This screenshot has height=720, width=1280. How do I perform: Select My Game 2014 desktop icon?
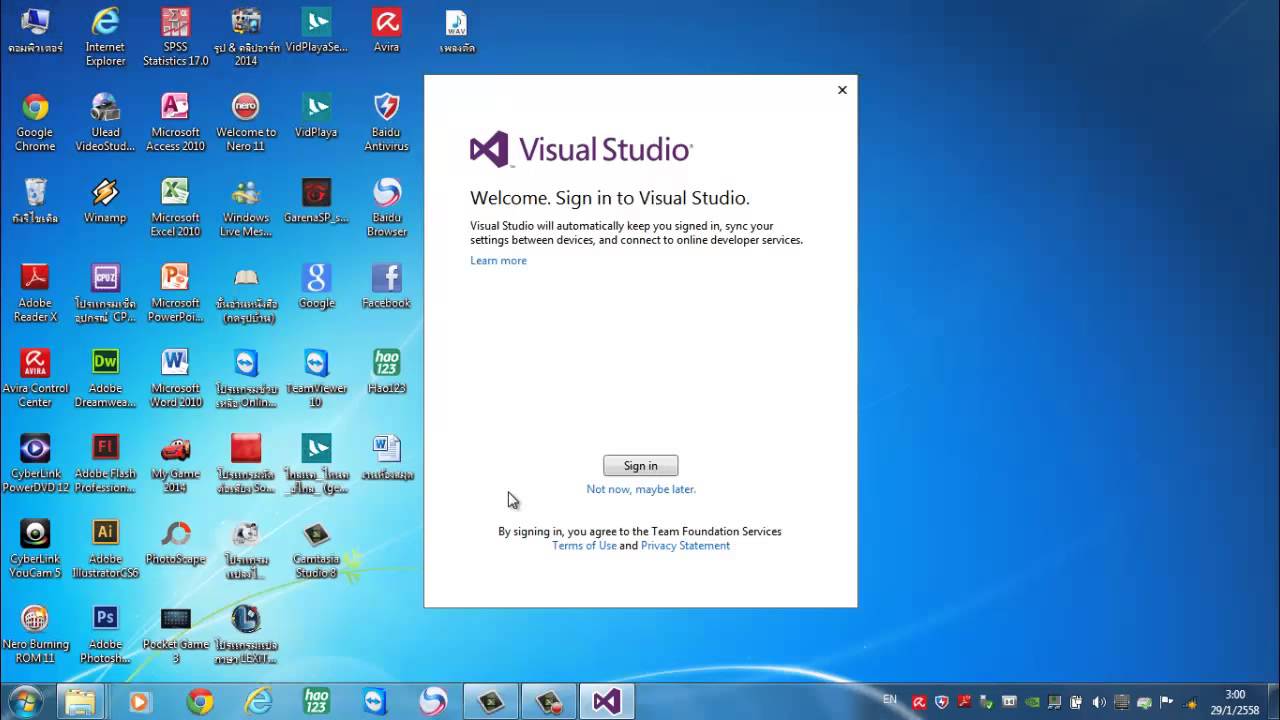pyautogui.click(x=175, y=464)
